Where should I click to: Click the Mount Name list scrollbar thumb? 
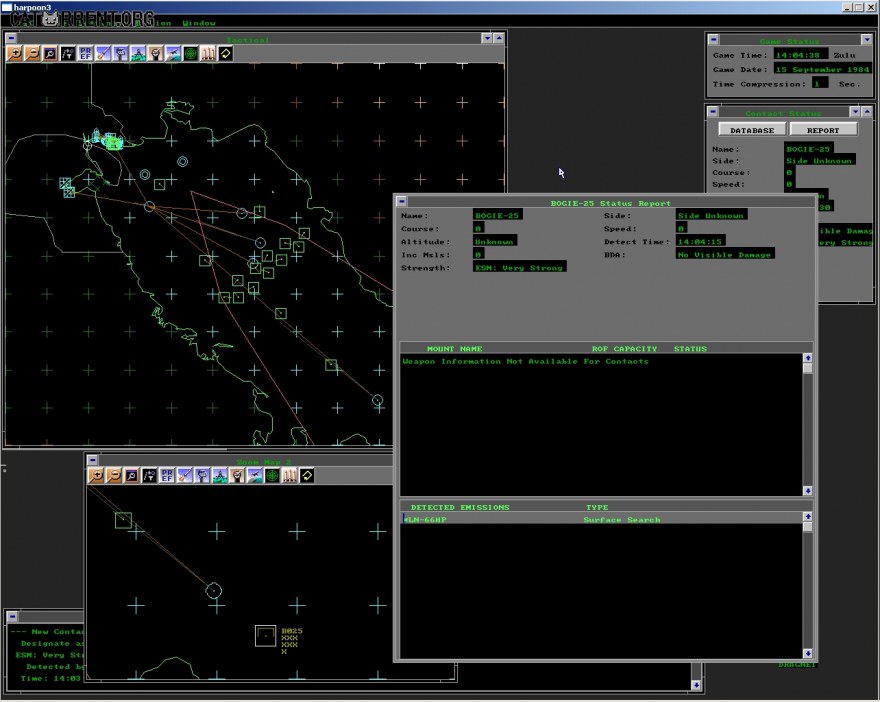pyautogui.click(x=808, y=368)
